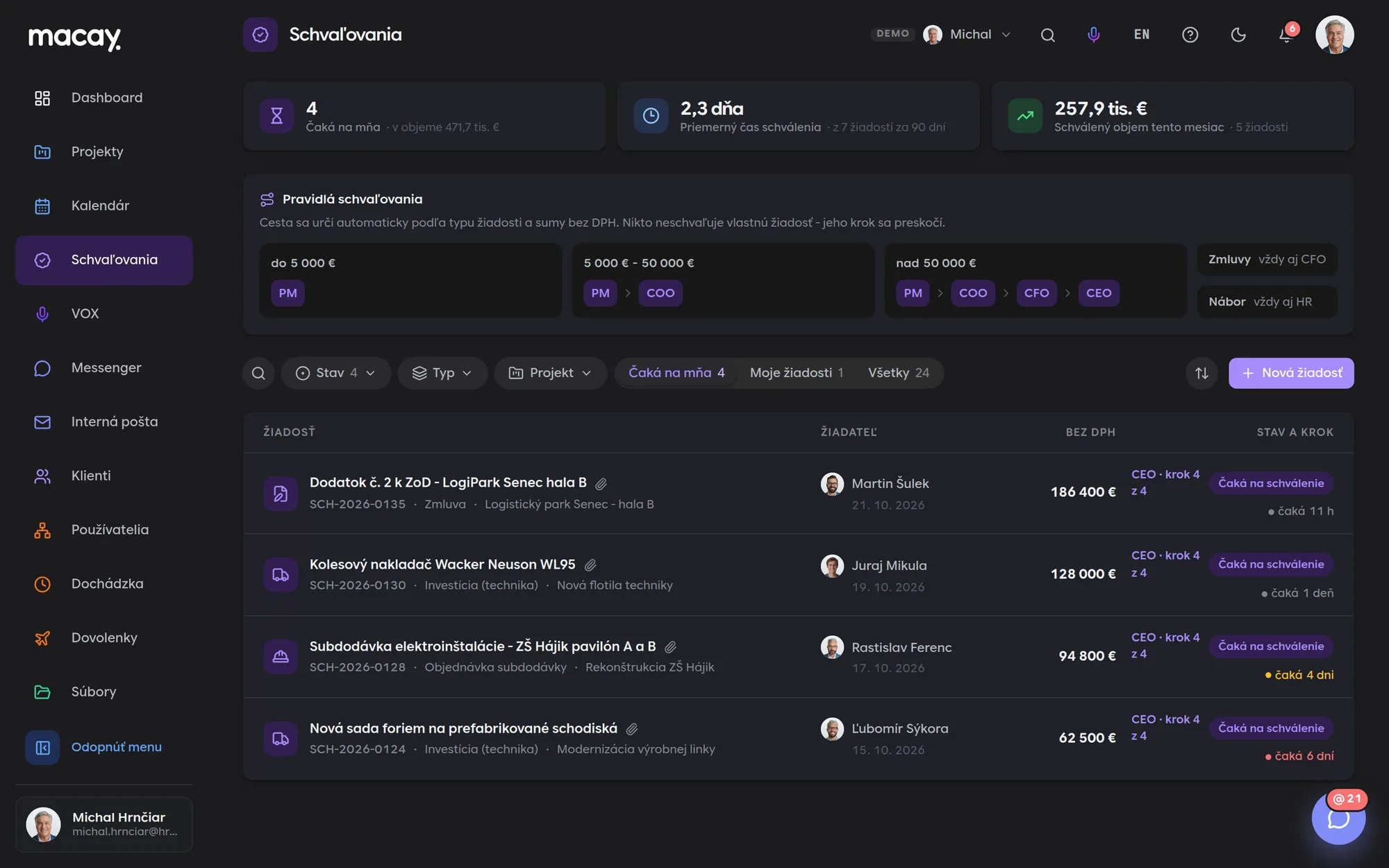The width and height of the screenshot is (1389, 868).
Task: Open Messenger in the sidebar
Action: (104, 368)
